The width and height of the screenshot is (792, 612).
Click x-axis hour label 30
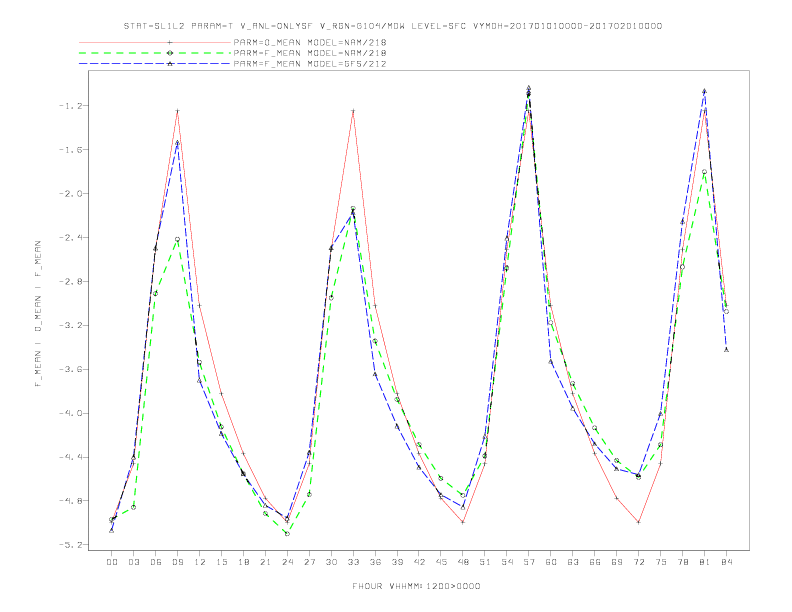331,562
